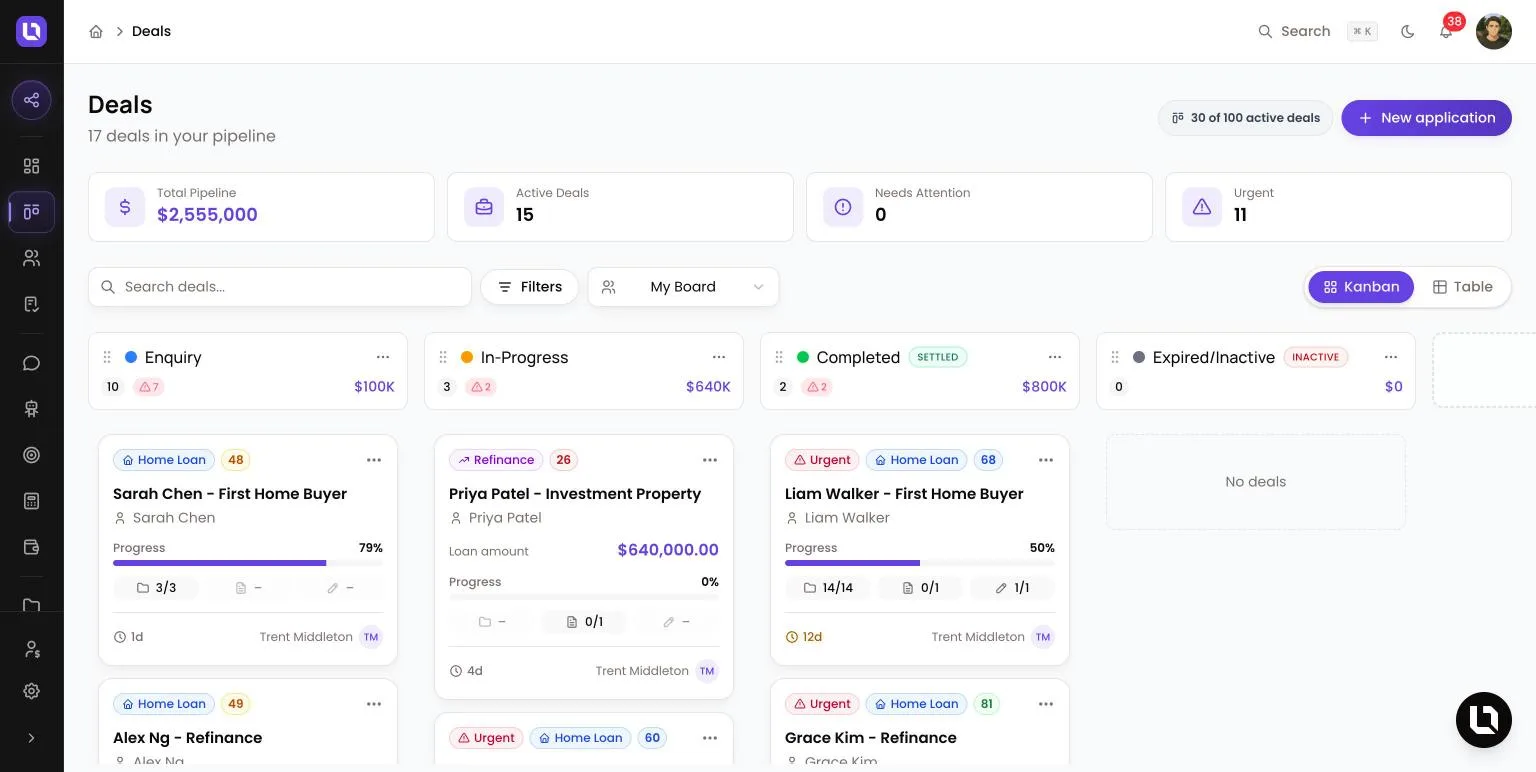Open the calculator sidebar icon

point(31,501)
